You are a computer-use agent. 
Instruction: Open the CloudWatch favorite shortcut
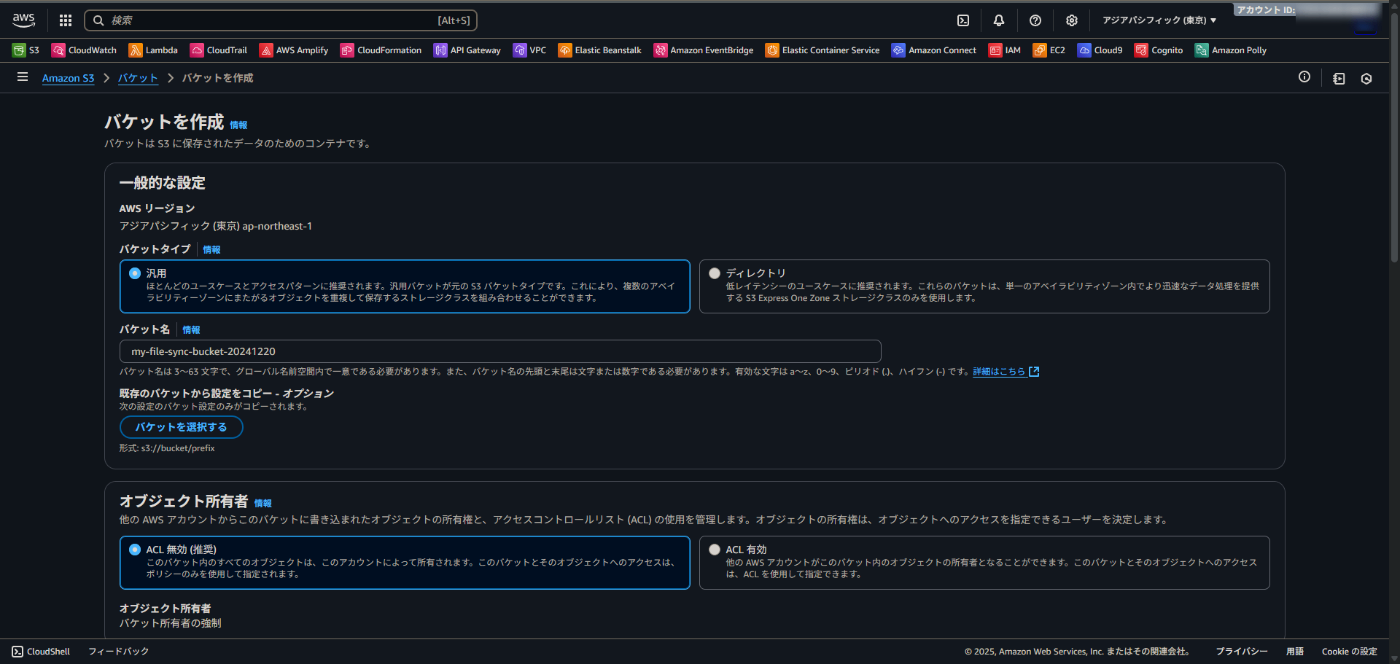85,50
